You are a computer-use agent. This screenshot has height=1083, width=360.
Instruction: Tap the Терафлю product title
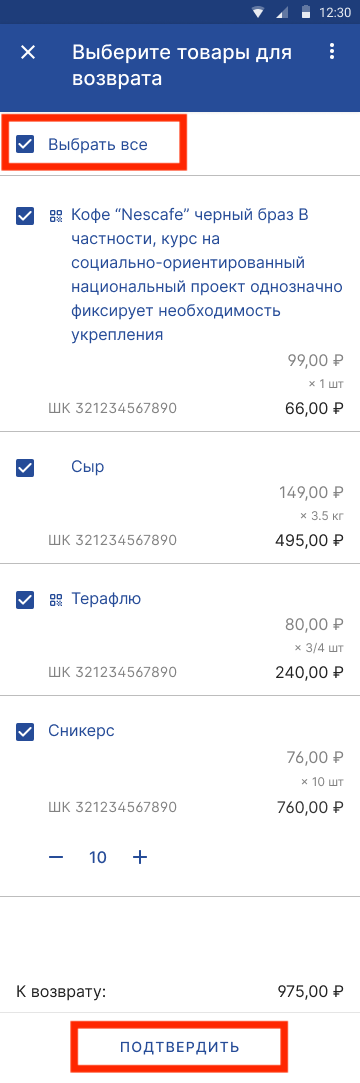[106, 599]
